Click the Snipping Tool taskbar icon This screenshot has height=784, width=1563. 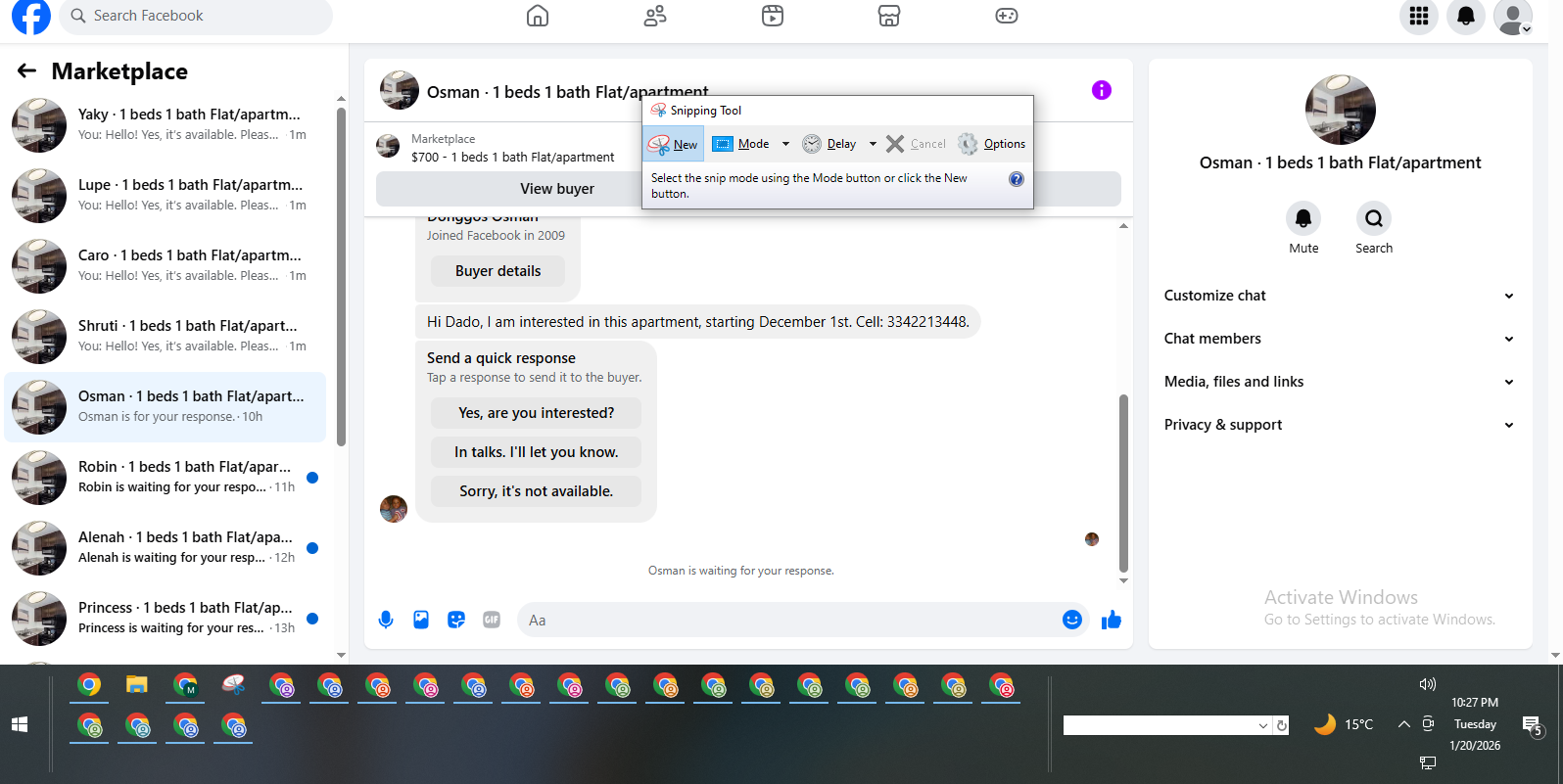pos(233,685)
